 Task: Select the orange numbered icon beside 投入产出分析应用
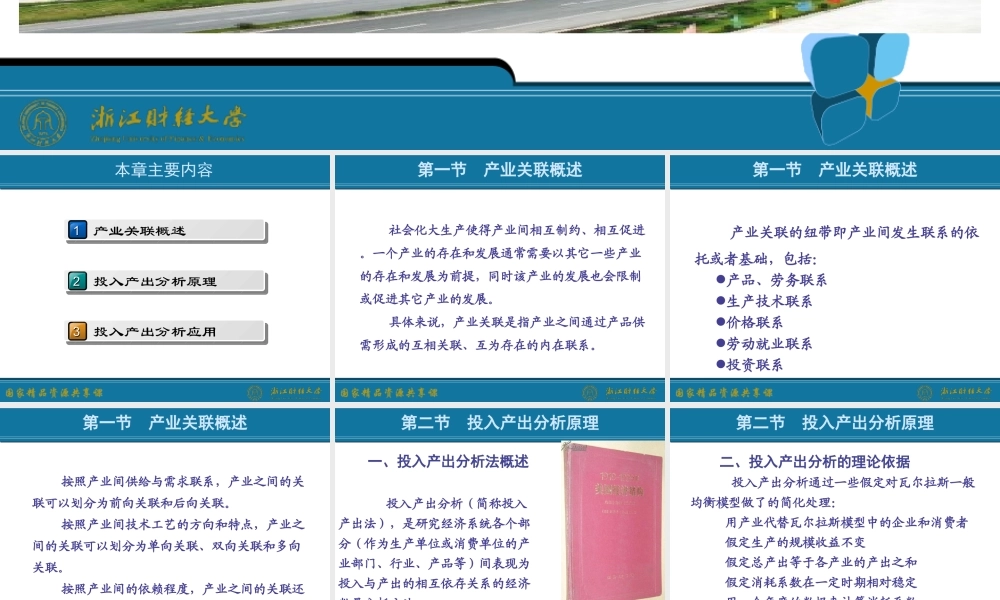tap(75, 331)
